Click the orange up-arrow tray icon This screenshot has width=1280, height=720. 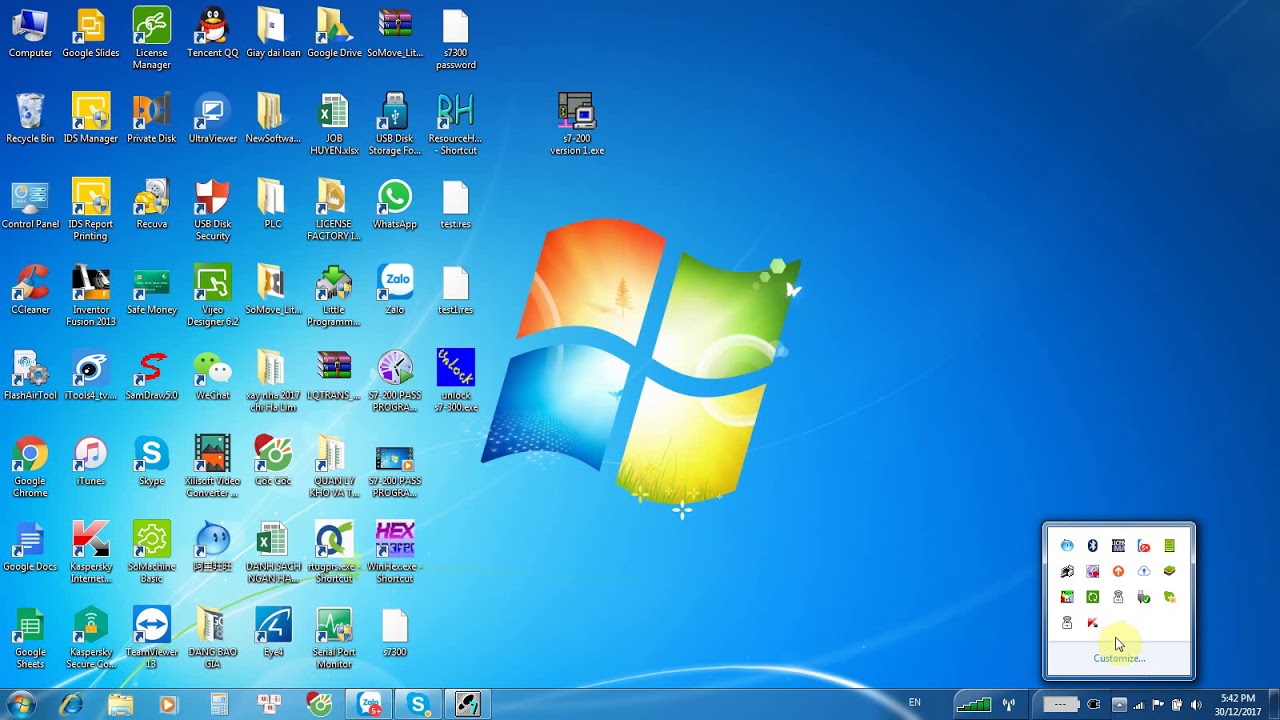pyautogui.click(x=1118, y=571)
